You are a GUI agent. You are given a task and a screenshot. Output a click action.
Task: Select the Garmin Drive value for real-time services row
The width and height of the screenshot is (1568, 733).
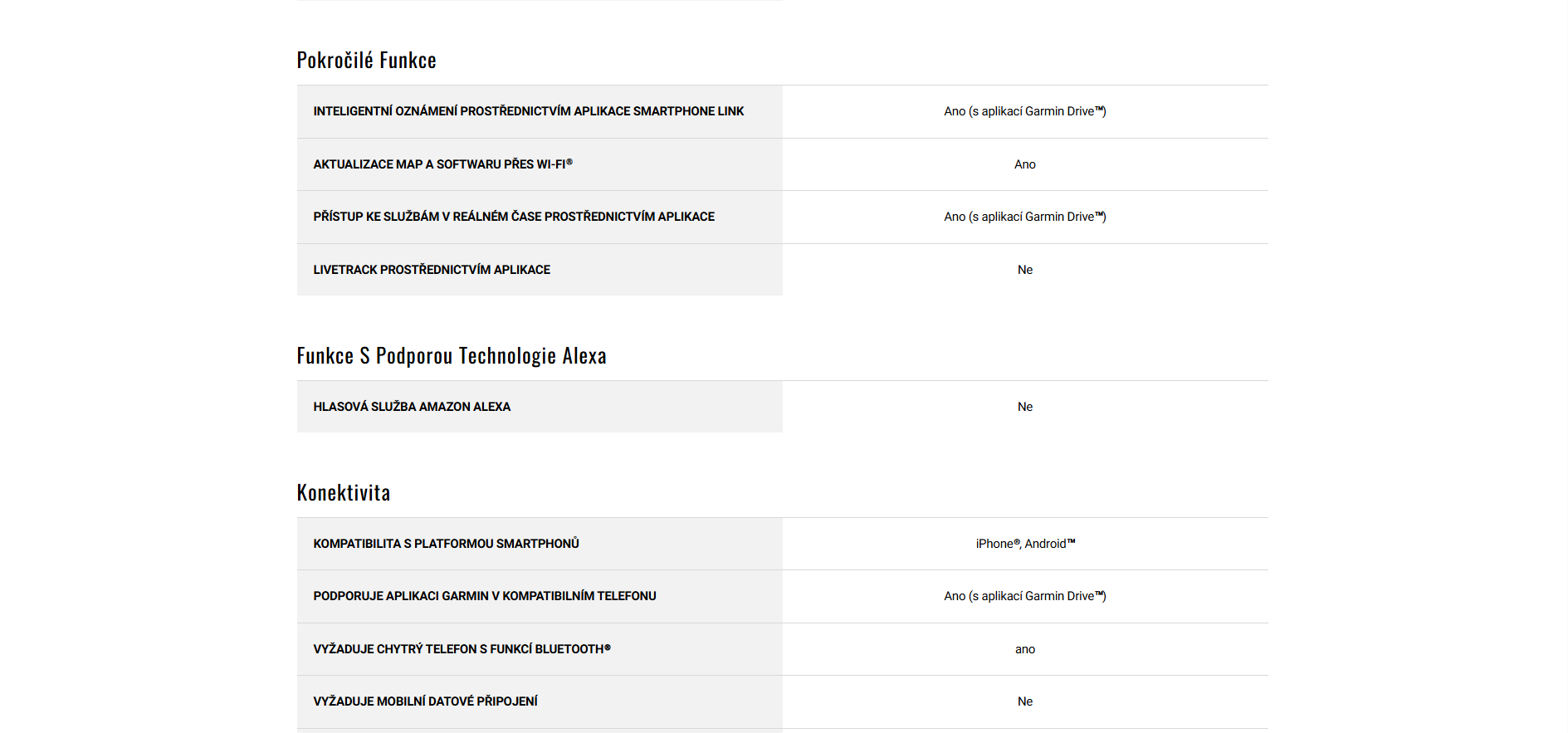[1024, 217]
